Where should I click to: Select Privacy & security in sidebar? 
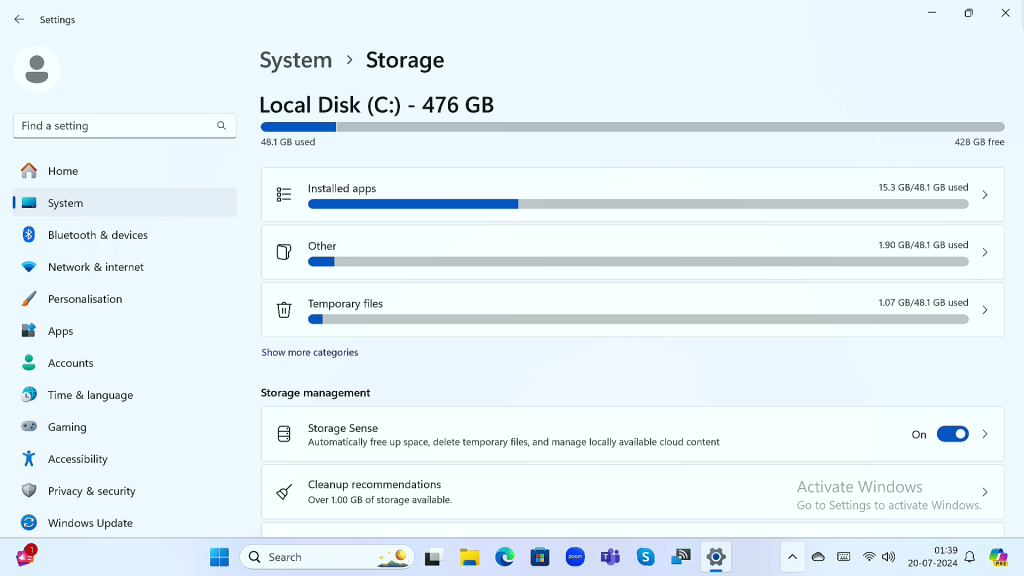click(91, 491)
